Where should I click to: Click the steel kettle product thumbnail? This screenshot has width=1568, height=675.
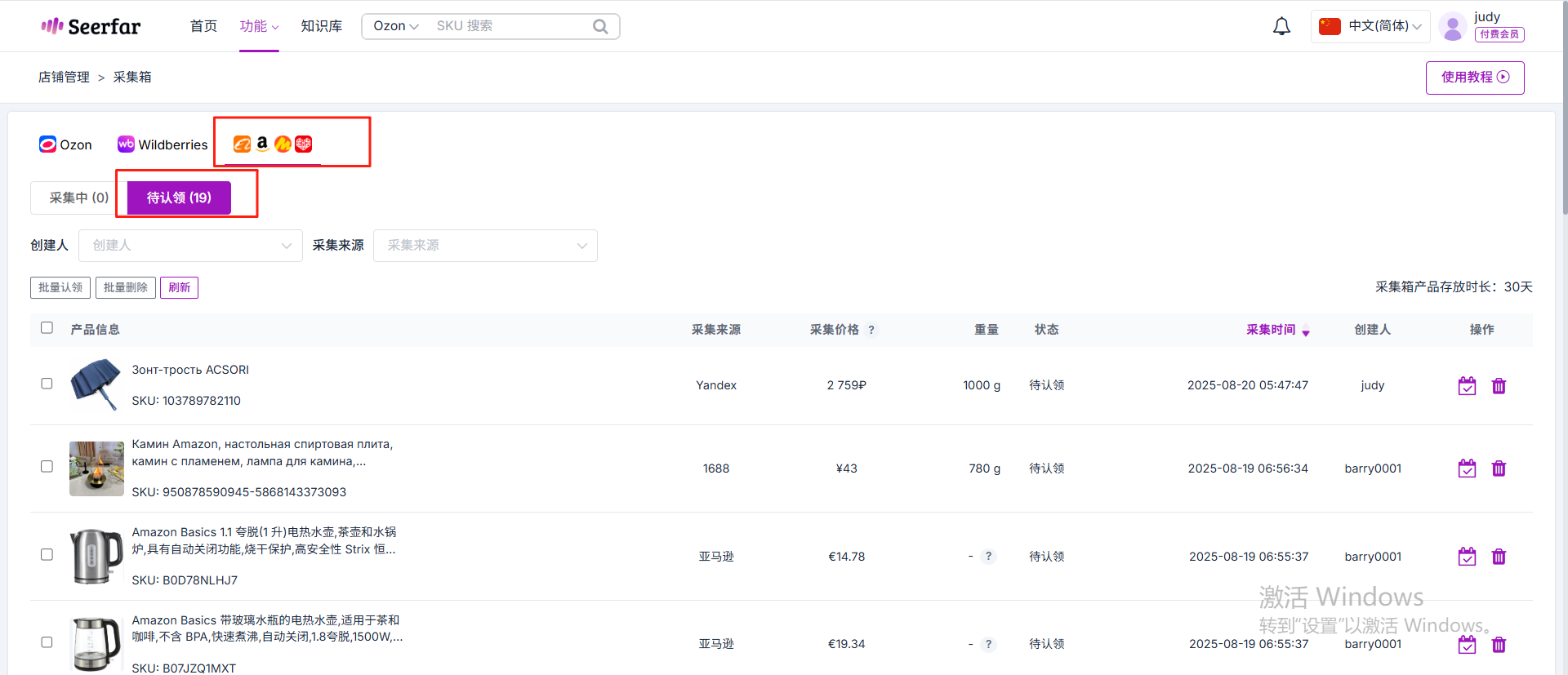[x=96, y=557]
